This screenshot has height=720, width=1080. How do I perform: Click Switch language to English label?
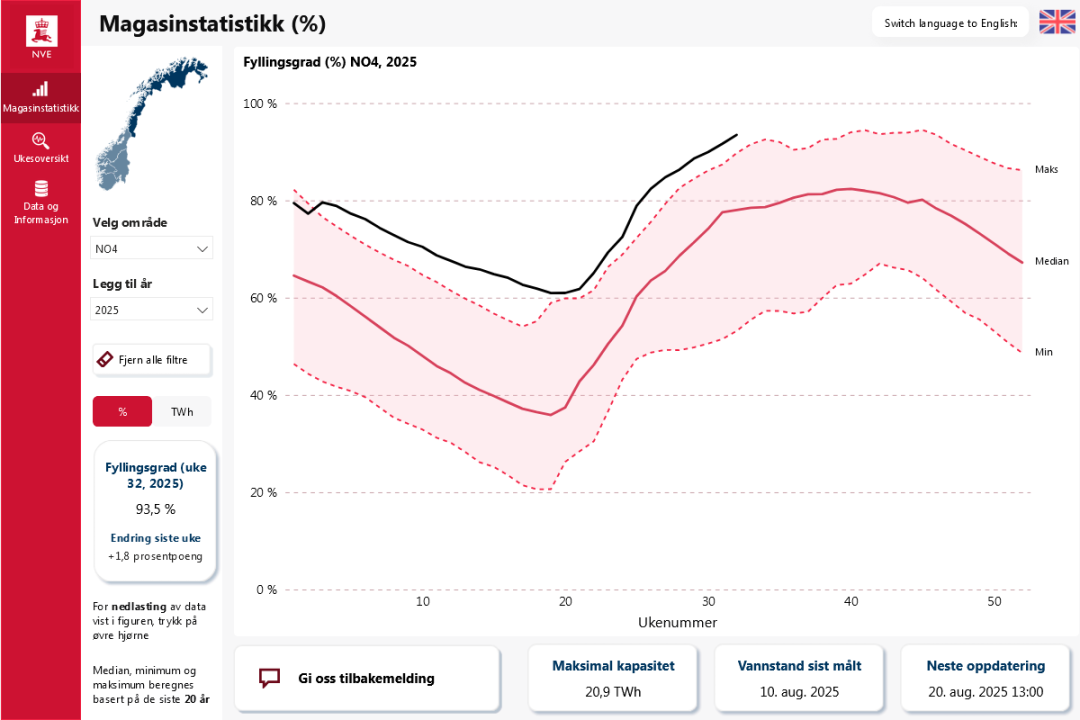[950, 22]
